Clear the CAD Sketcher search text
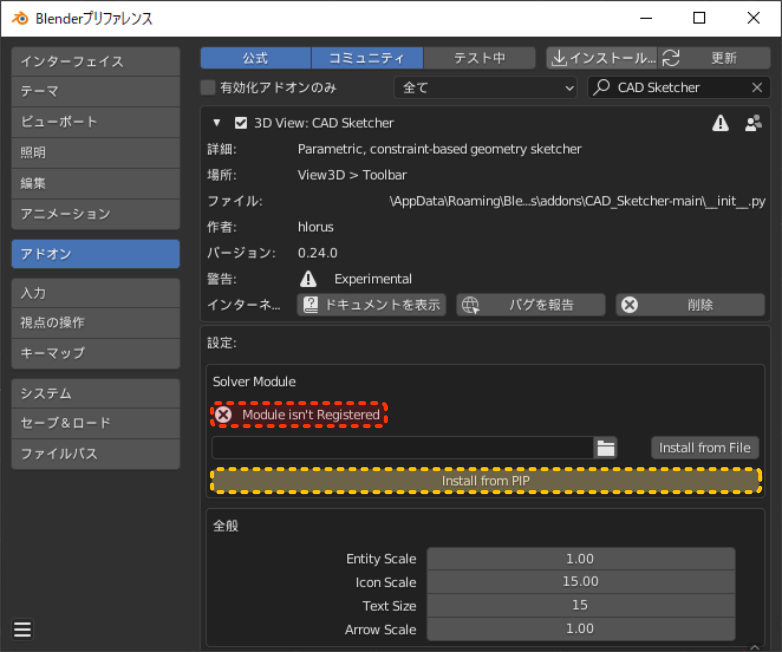782x652 pixels. tap(757, 87)
